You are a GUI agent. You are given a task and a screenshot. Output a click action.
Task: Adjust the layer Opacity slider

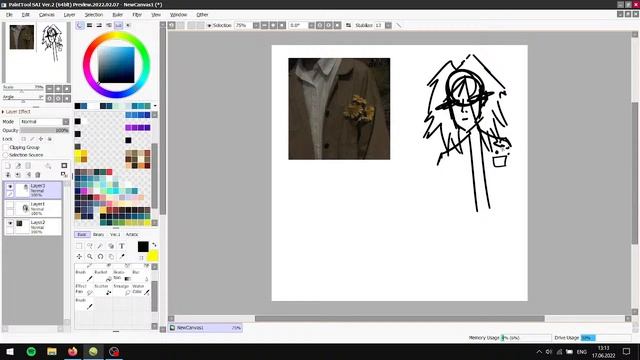[44, 131]
